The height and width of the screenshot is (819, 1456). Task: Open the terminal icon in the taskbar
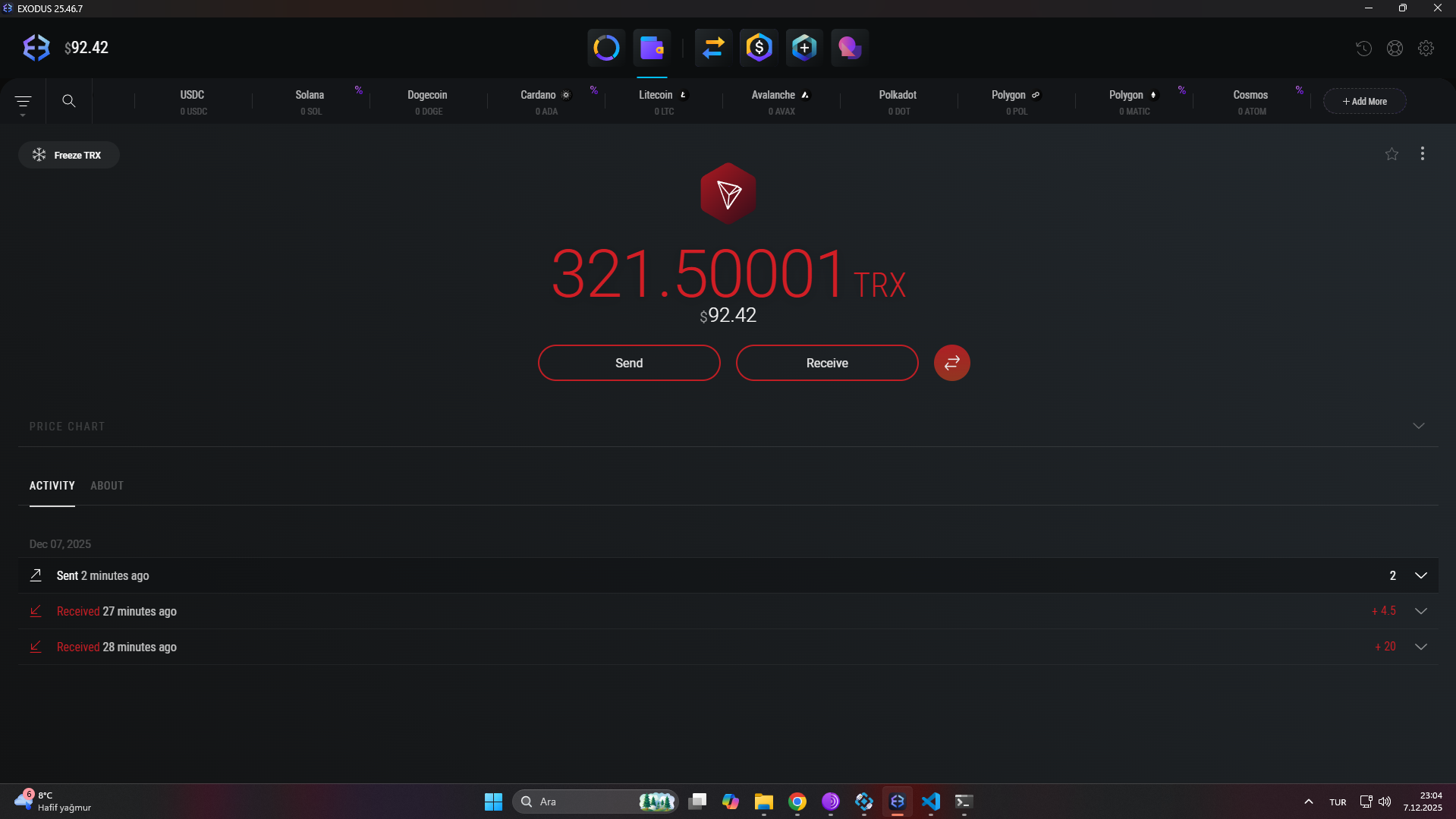click(964, 802)
